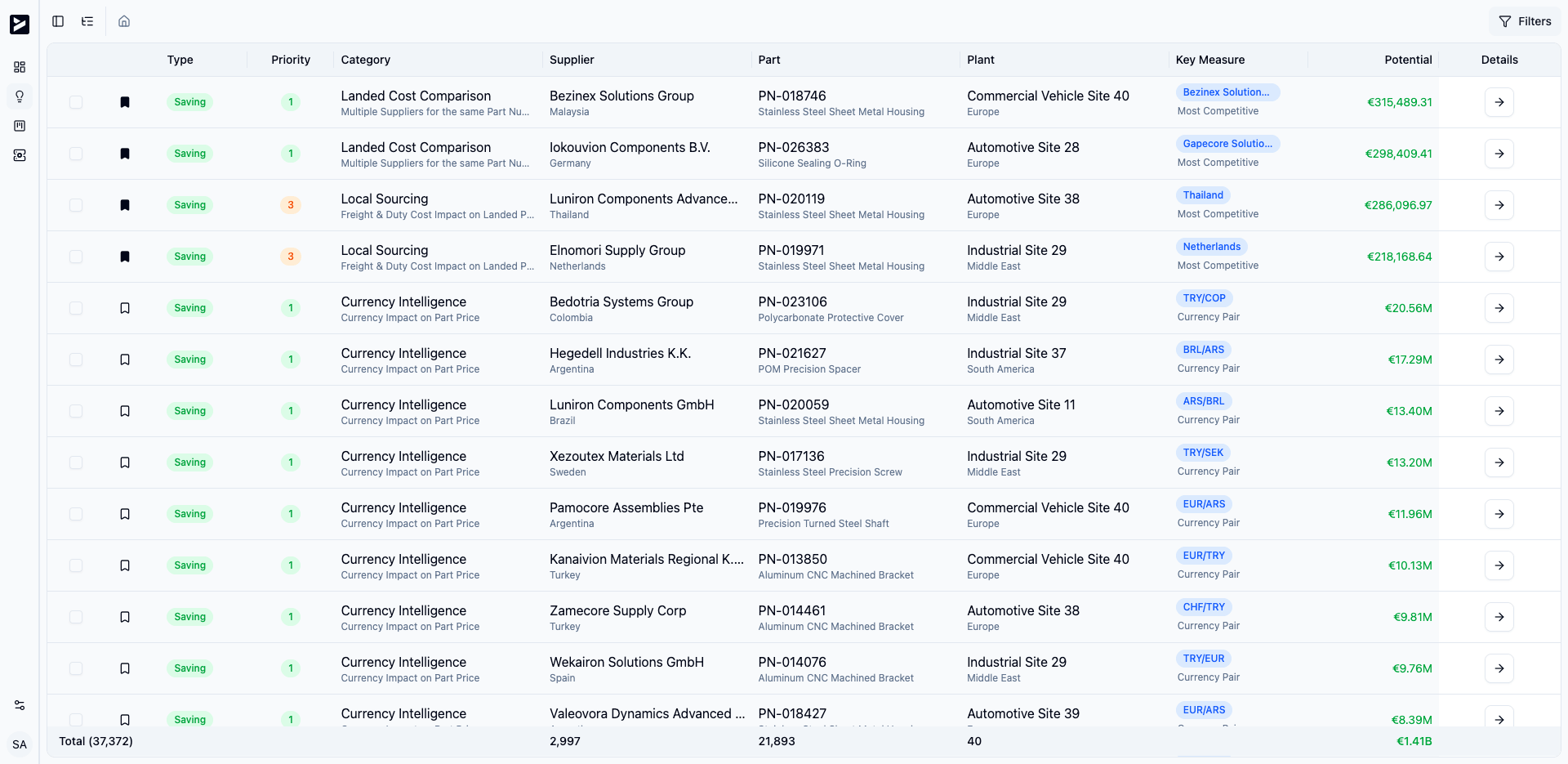Click the tree list view icon
The height and width of the screenshot is (764, 1568).
point(87,21)
